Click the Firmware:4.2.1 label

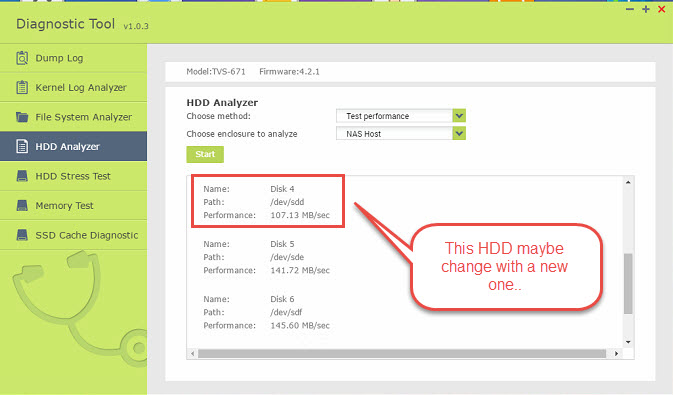(x=289, y=72)
